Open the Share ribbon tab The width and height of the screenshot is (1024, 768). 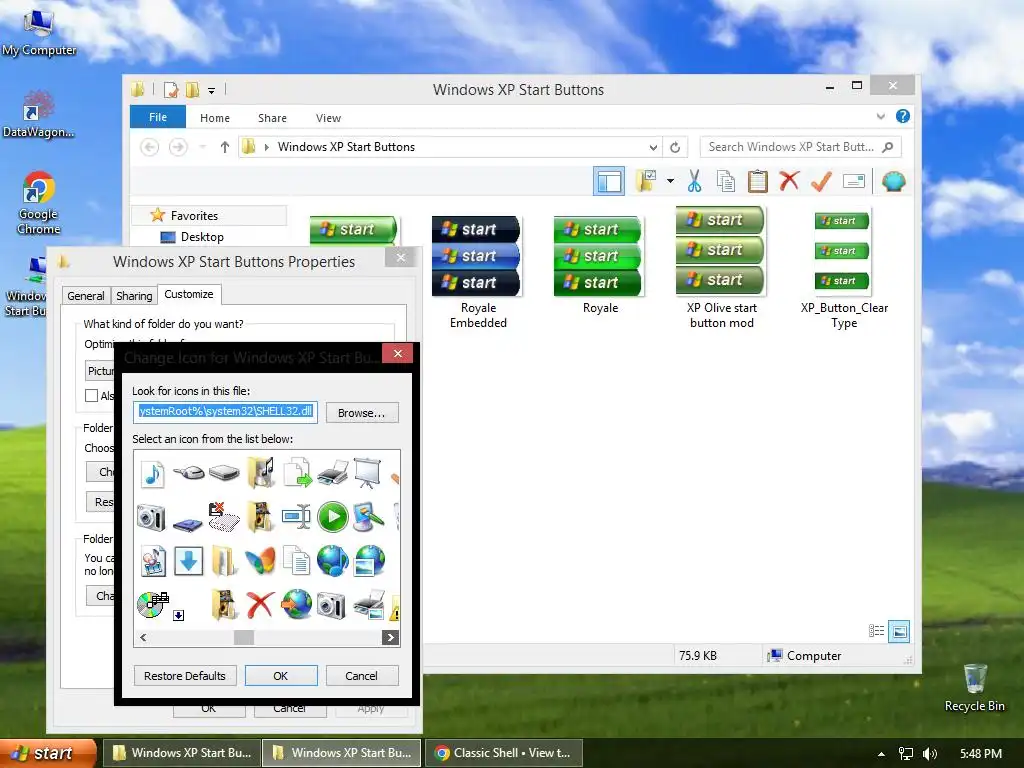tap(272, 118)
